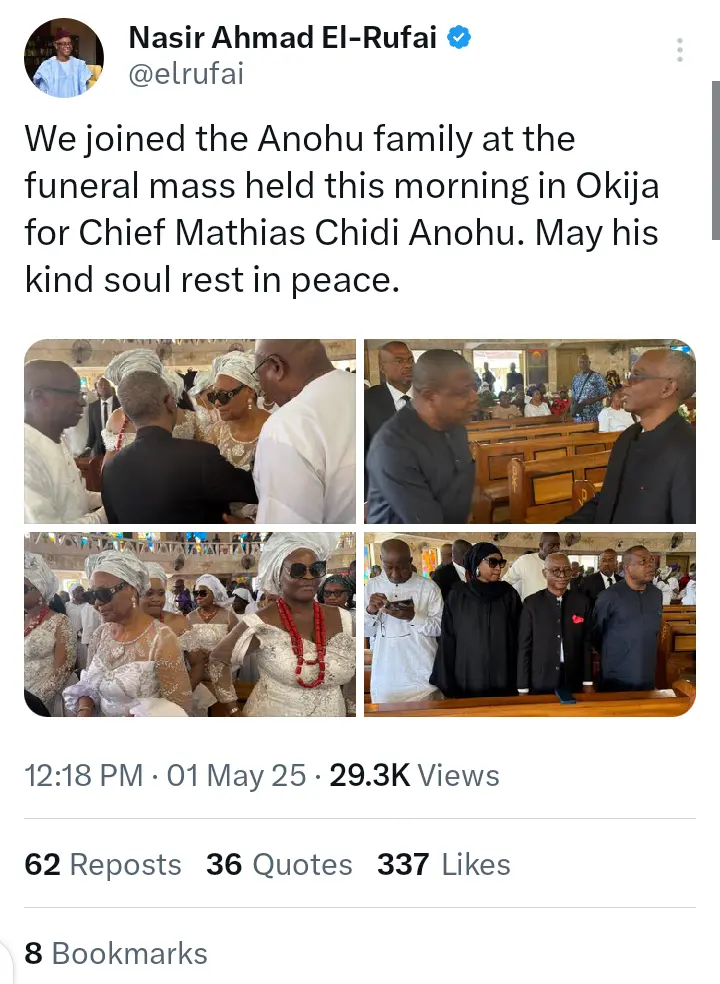Screen dimensions: 720x984
Task: Open top-right photo of handshake by pews
Action: [x=530, y=431]
